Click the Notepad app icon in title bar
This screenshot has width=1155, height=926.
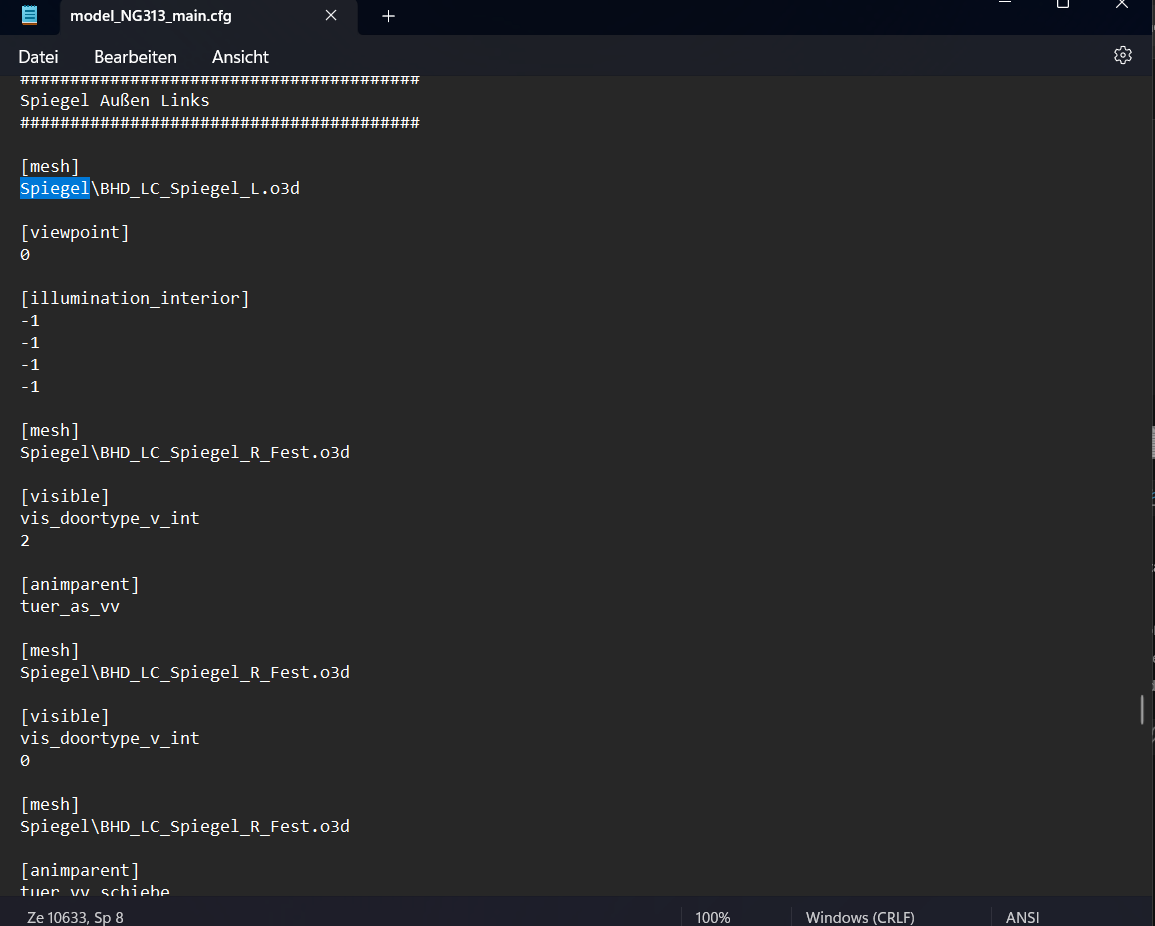[x=30, y=16]
